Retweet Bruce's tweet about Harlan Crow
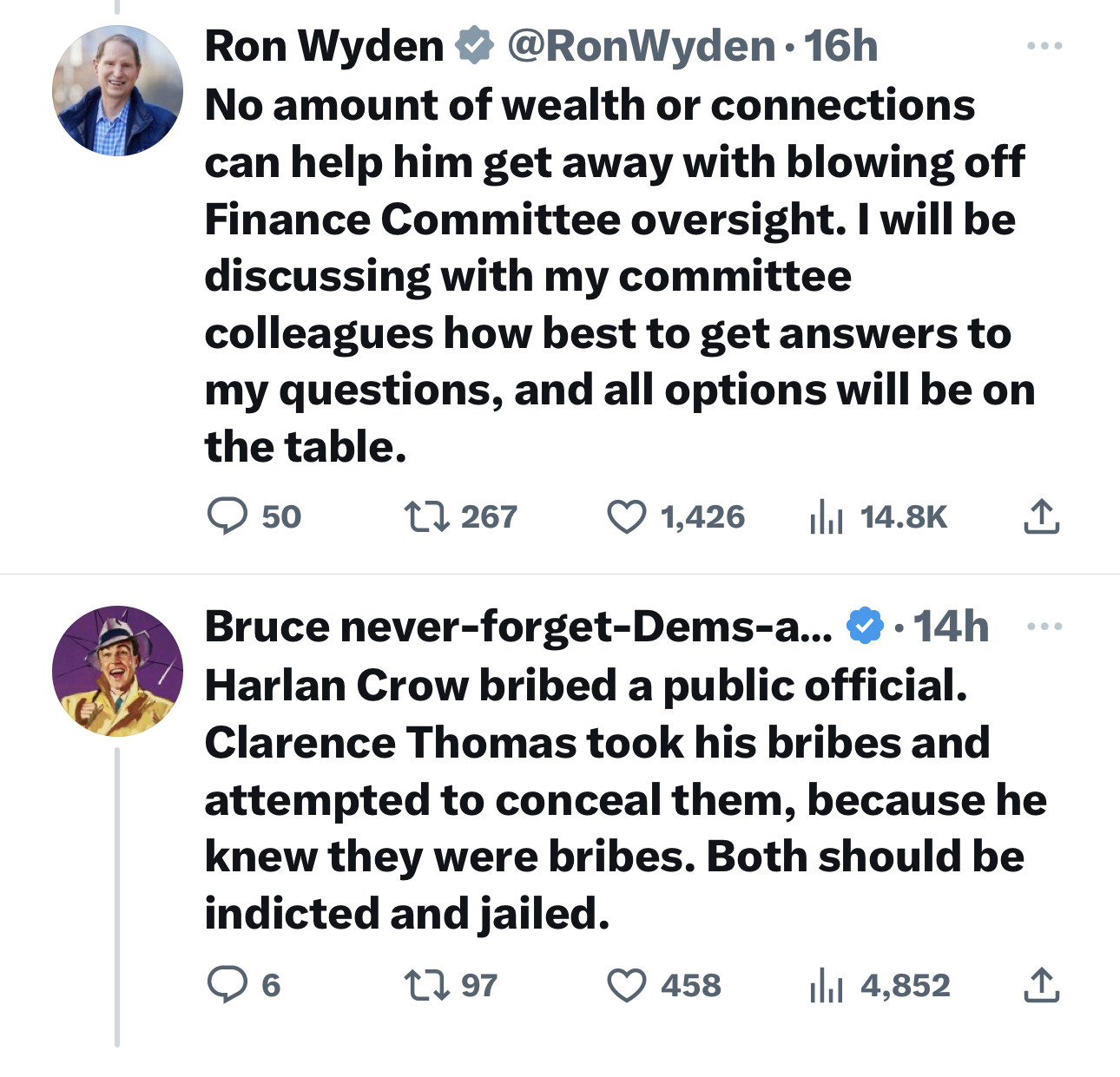This screenshot has height=1077, width=1120. point(427,986)
